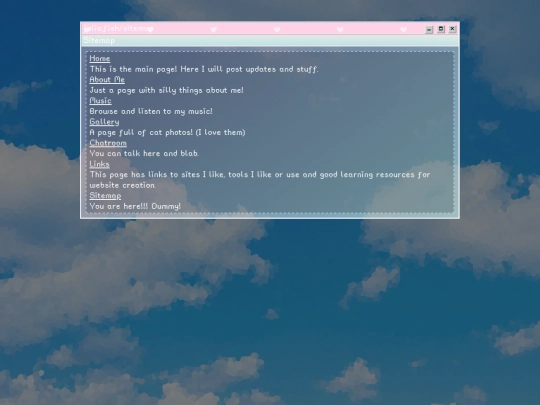Click the Sitemap heading bar label
The width and height of the screenshot is (540, 405).
coord(99,41)
